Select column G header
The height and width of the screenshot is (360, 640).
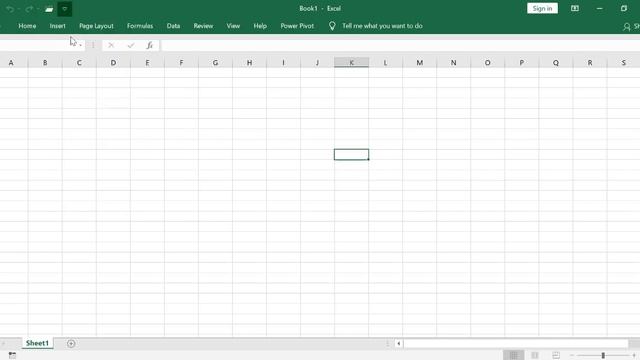point(215,62)
